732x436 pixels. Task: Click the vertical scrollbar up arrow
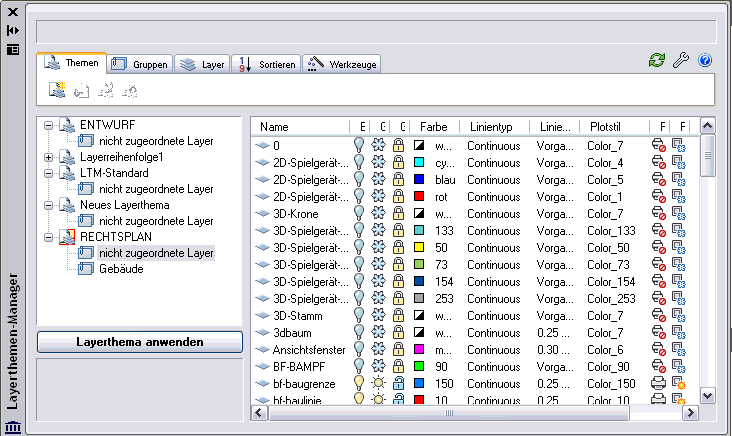pyautogui.click(x=707, y=126)
